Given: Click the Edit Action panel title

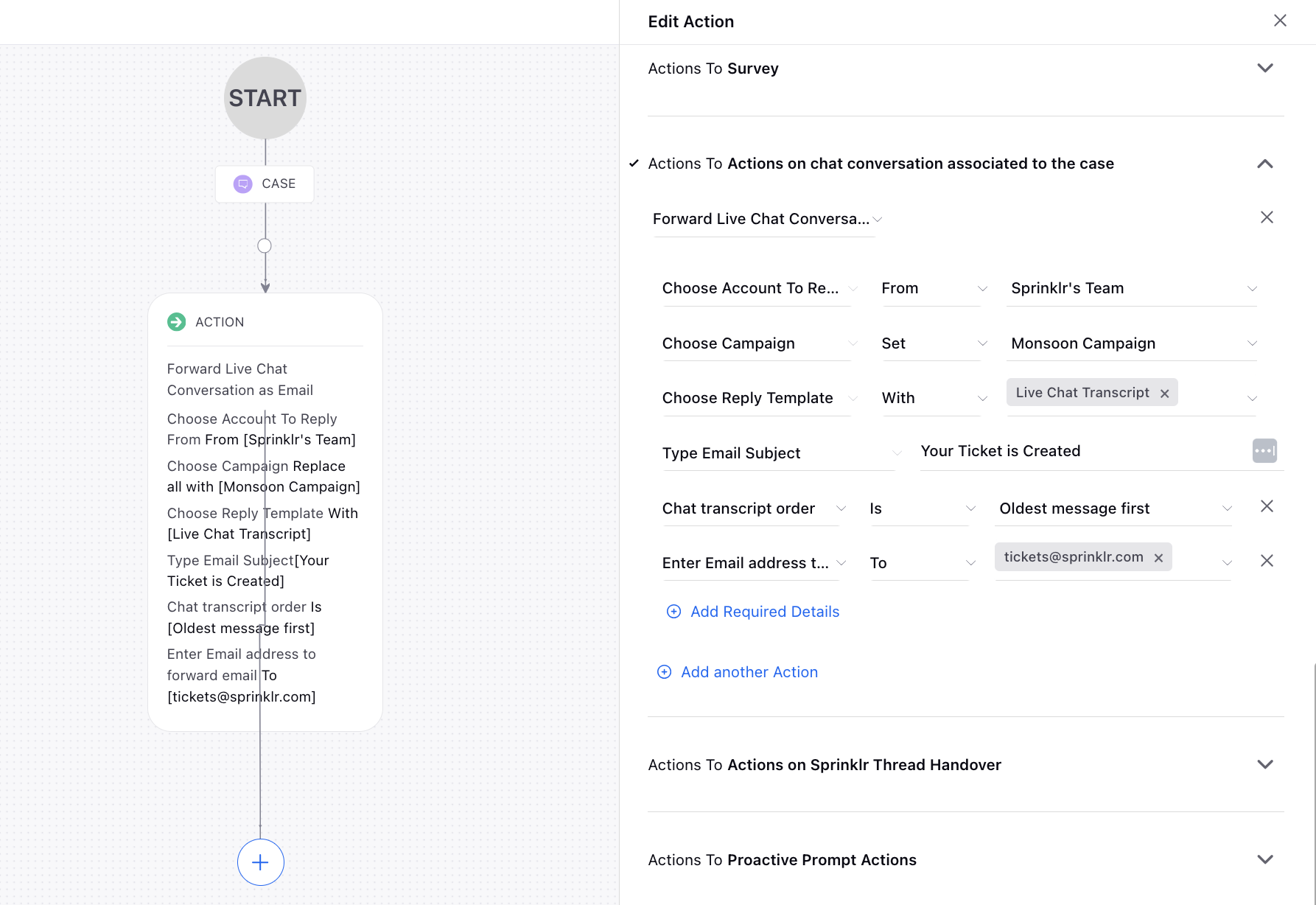Looking at the screenshot, I should [691, 21].
